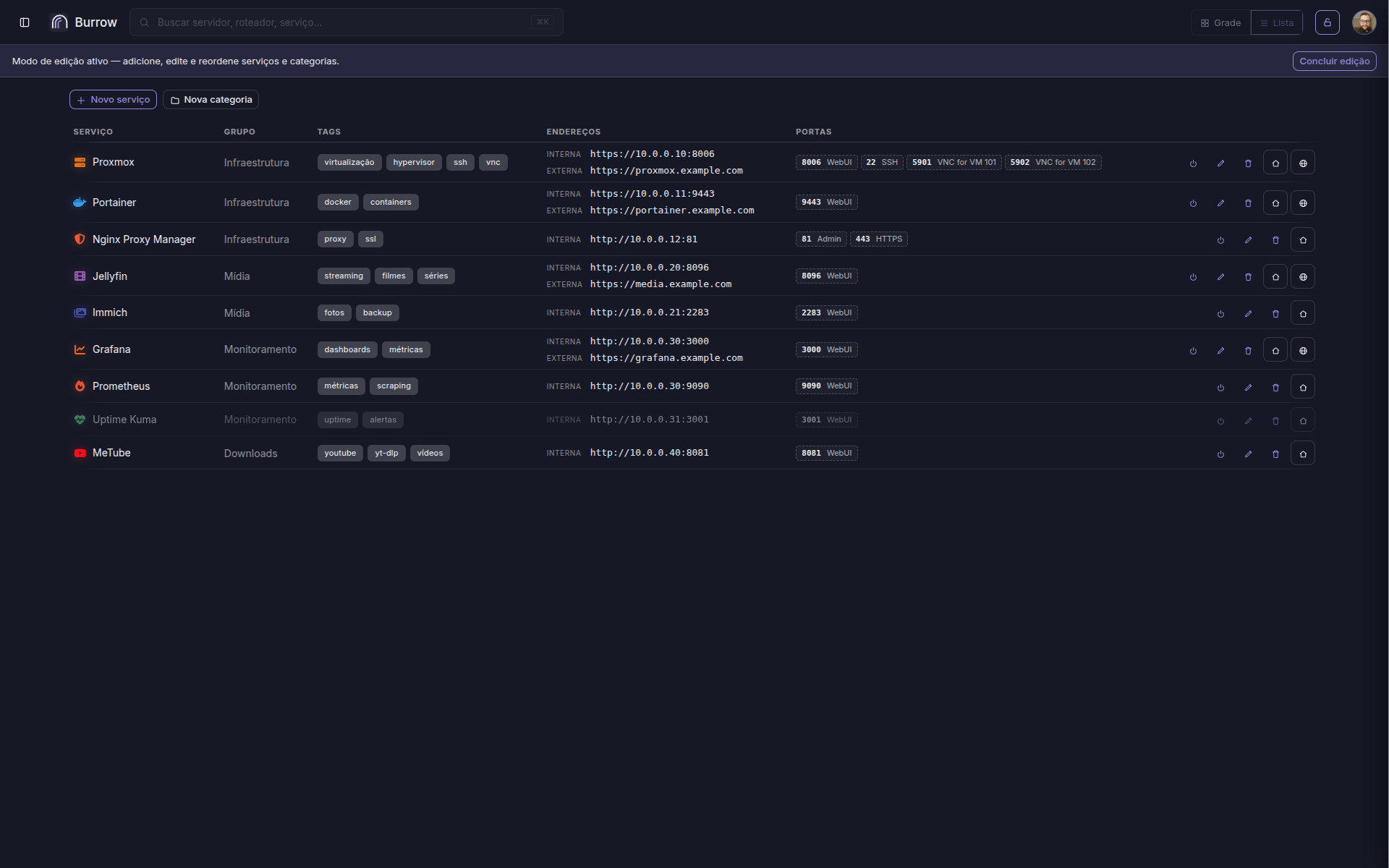Delete the MeTube service

(1275, 454)
